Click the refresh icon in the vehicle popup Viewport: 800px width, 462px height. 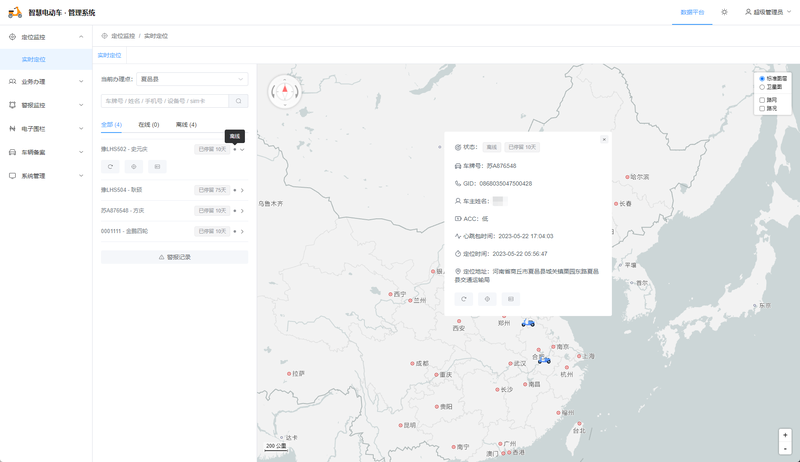(x=464, y=299)
